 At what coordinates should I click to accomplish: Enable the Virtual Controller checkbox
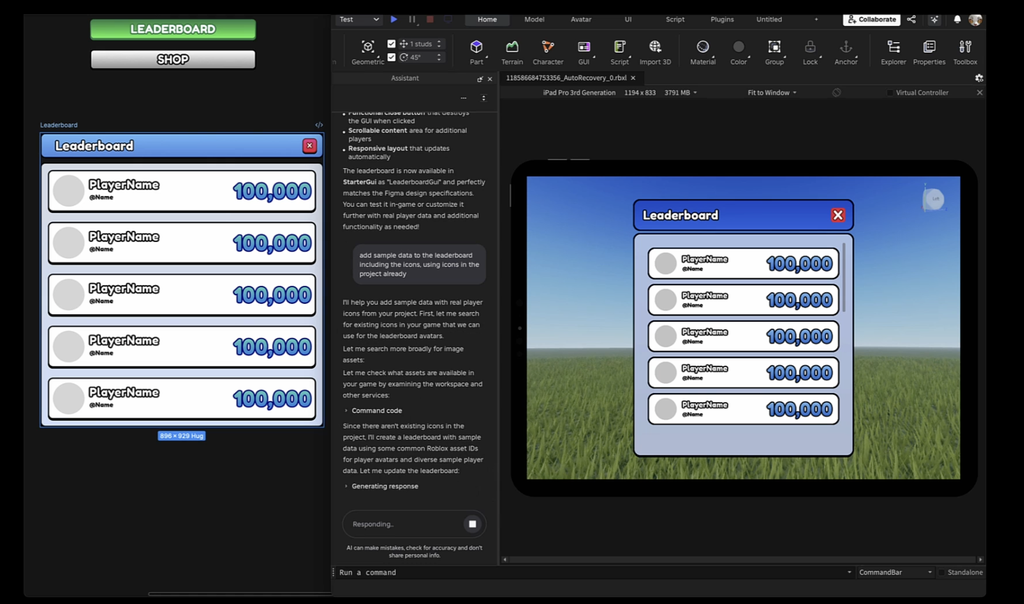[890, 93]
